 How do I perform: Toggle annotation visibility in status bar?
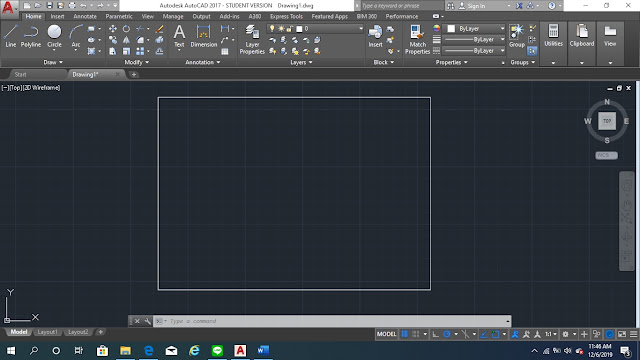point(515,334)
